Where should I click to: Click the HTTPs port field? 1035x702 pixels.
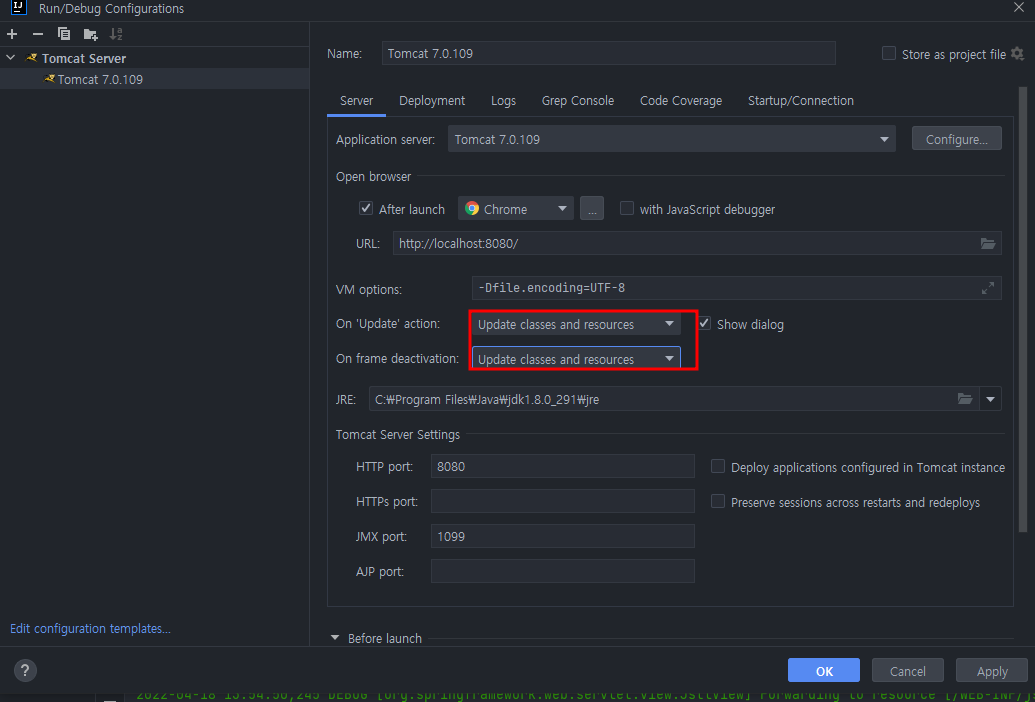click(562, 501)
